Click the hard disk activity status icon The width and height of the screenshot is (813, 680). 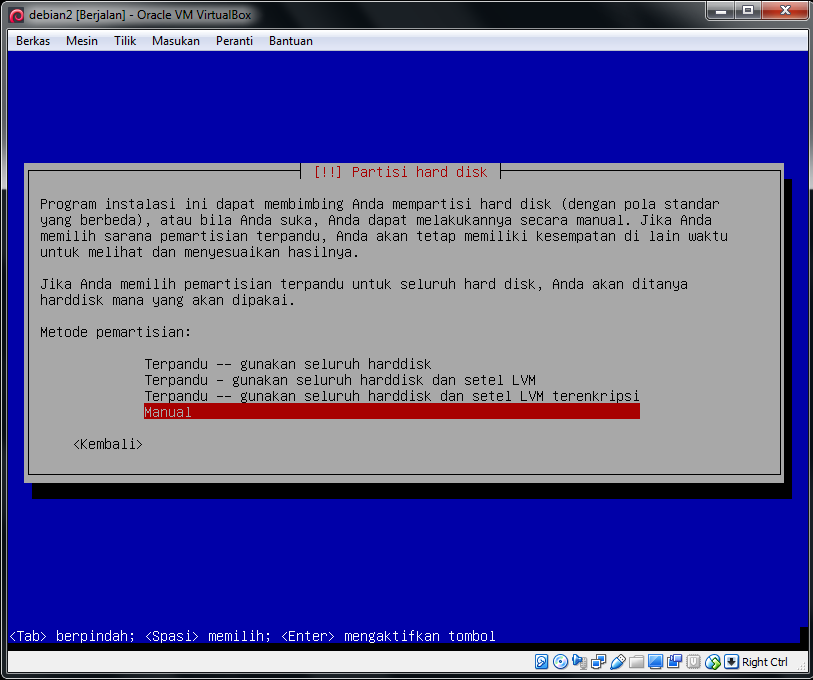click(x=541, y=661)
